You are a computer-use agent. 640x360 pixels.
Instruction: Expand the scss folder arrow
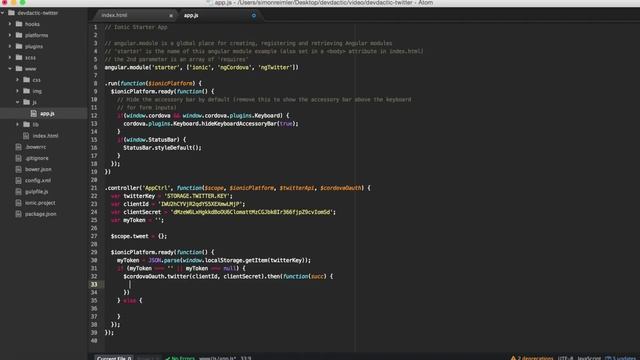tap(10, 57)
